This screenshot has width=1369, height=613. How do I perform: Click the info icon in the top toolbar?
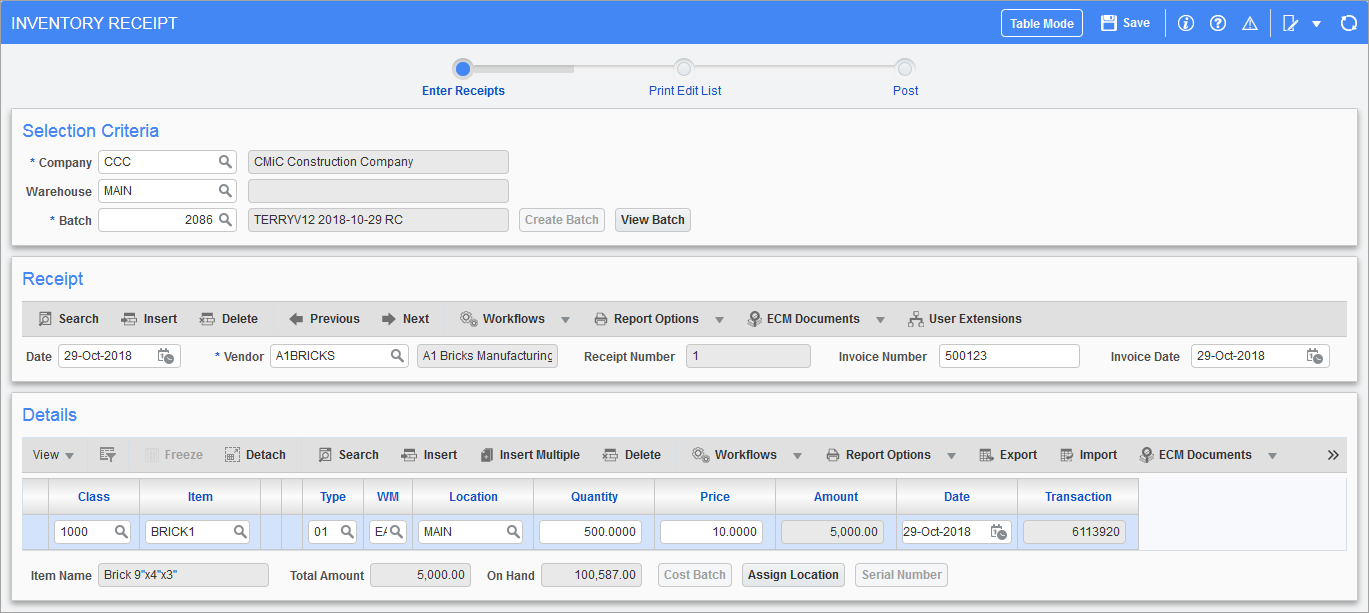pyautogui.click(x=1185, y=22)
